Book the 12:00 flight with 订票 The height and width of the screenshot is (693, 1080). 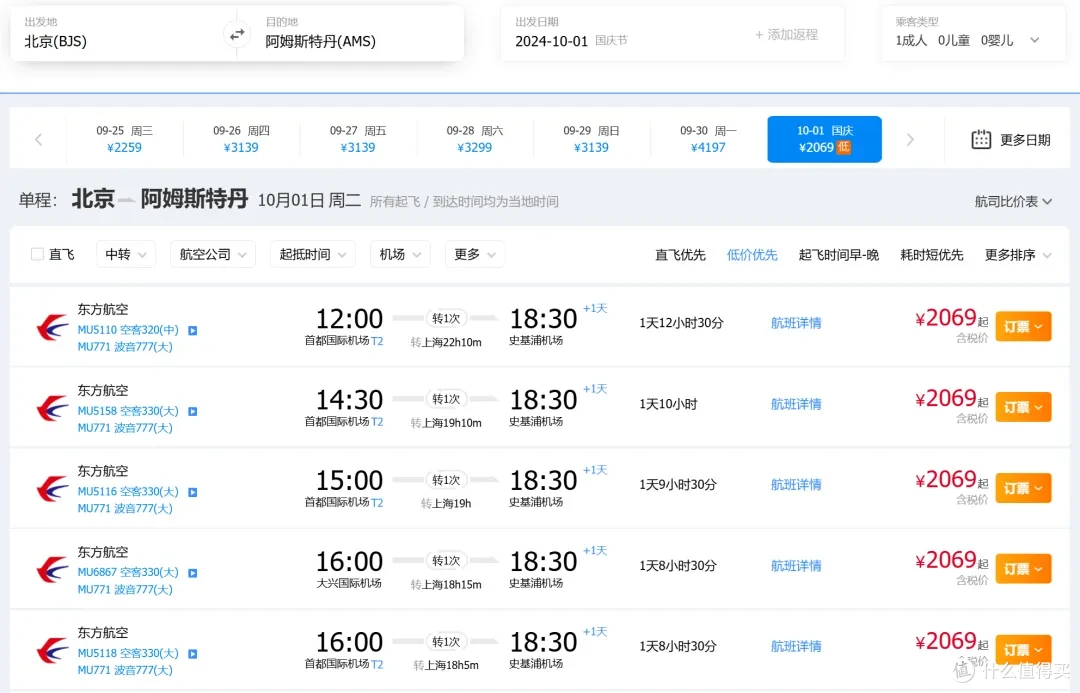1023,327
